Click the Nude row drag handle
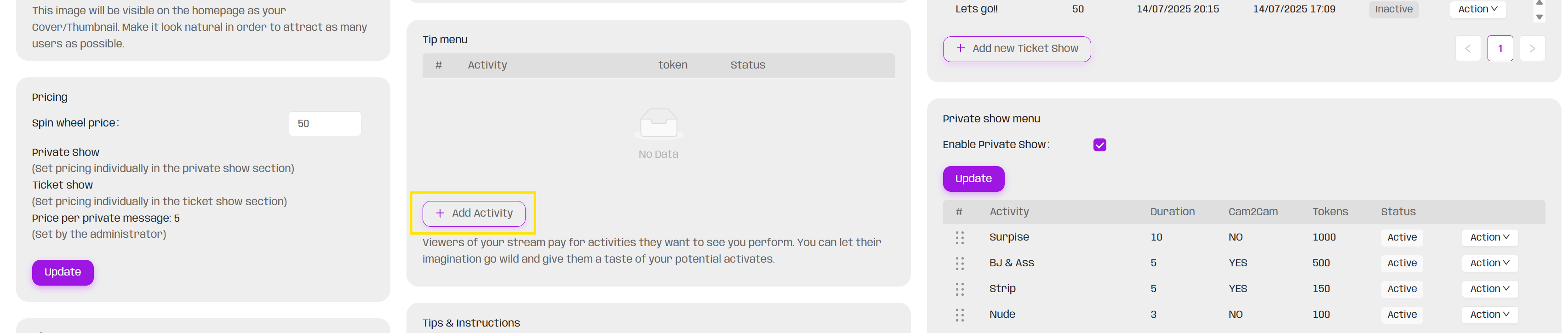The width and height of the screenshot is (1568, 333). click(960, 315)
